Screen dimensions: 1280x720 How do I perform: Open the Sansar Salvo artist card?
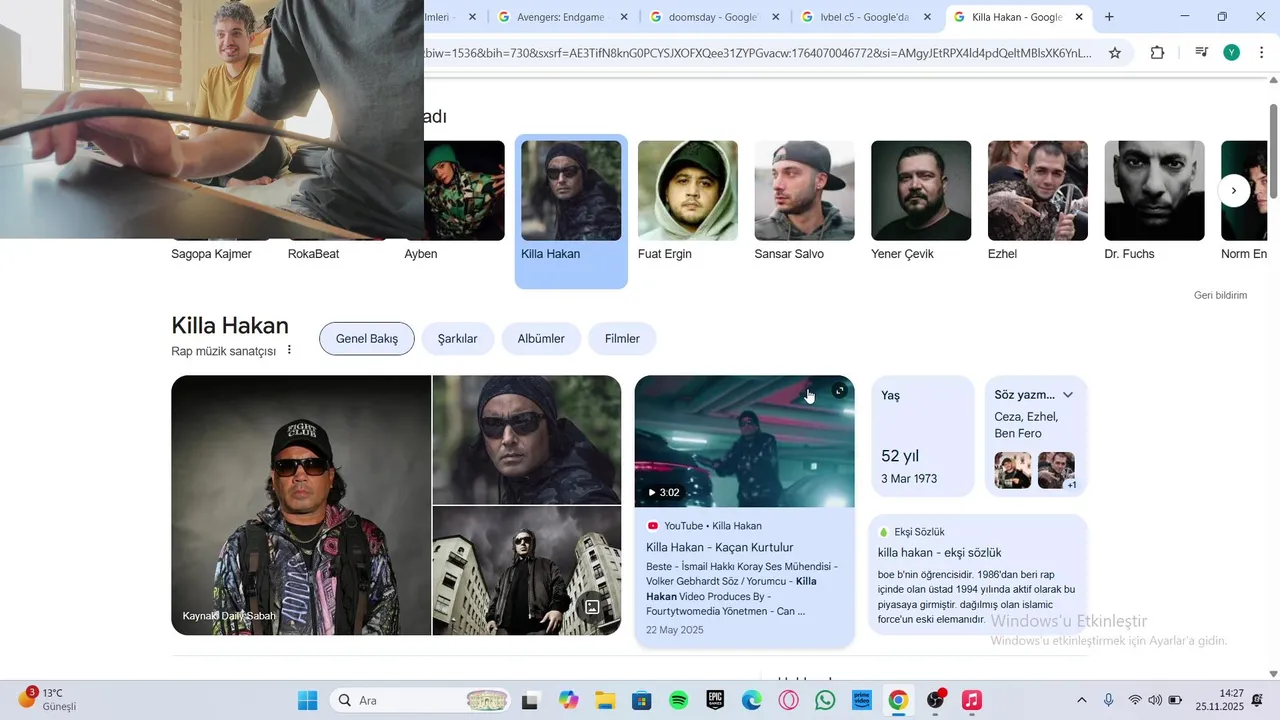coord(804,200)
